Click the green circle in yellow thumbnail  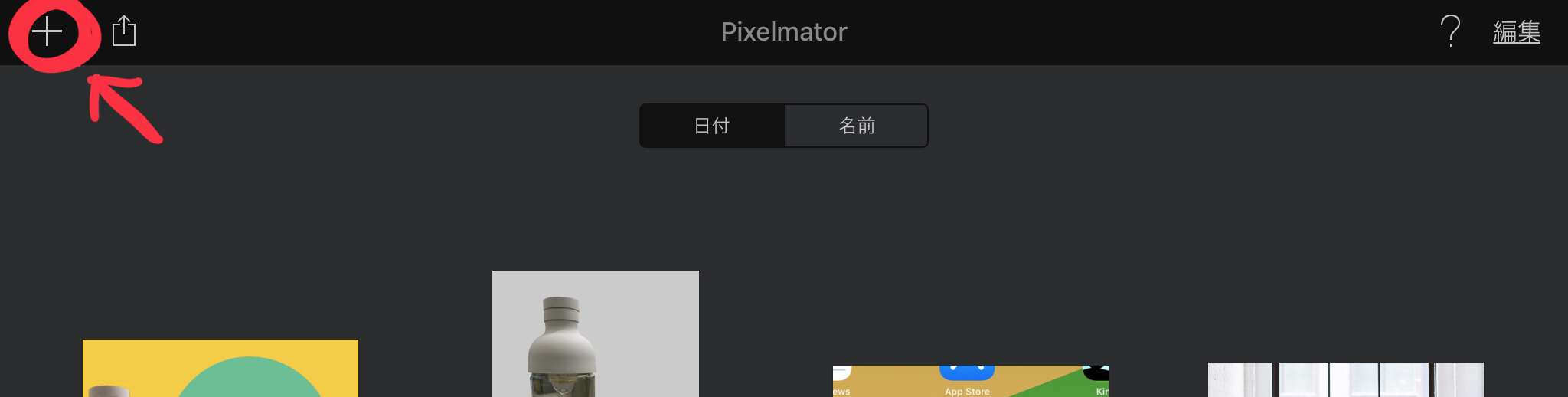tap(249, 379)
